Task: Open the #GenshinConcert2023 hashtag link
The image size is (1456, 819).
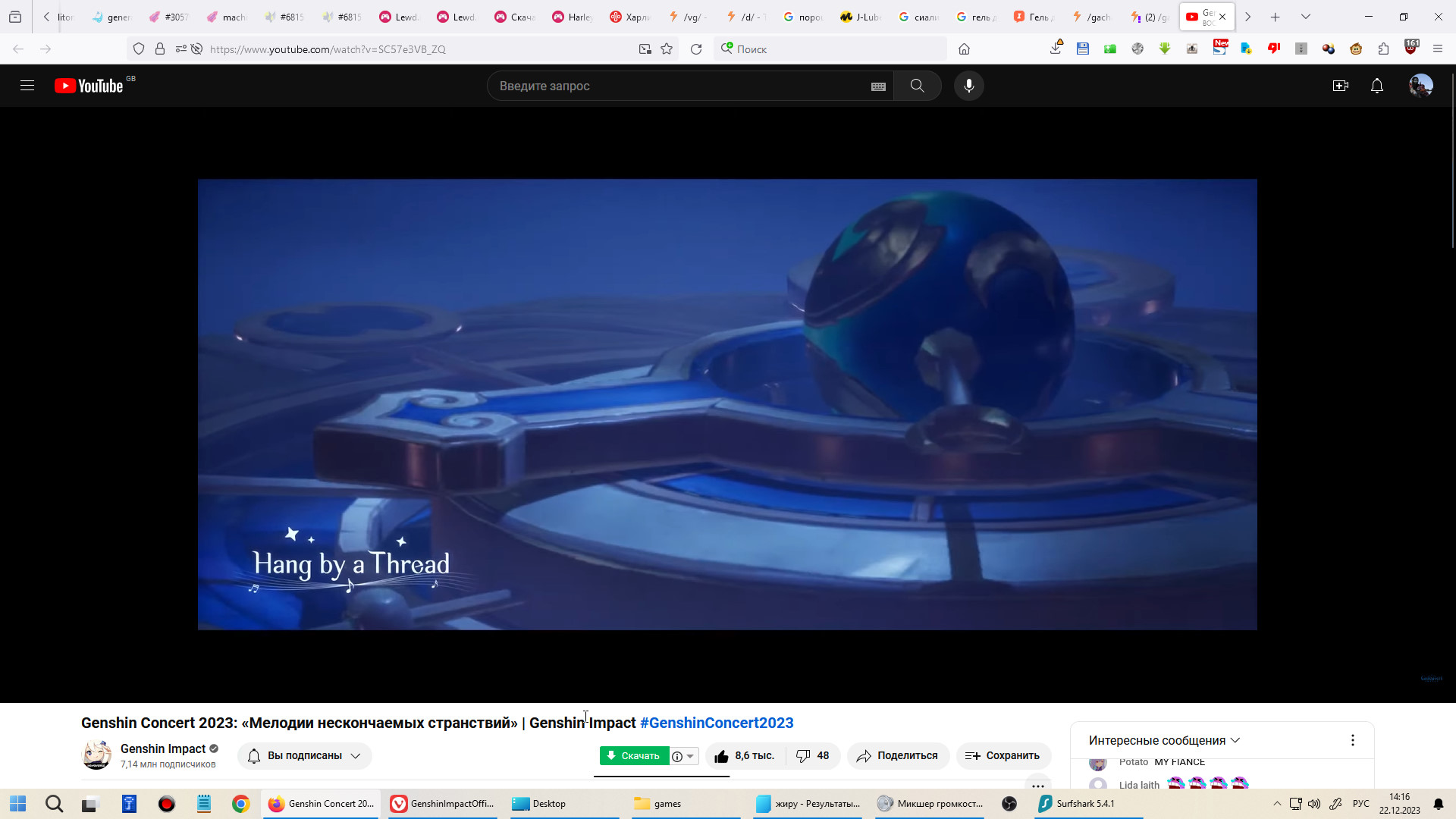Action: (x=716, y=723)
